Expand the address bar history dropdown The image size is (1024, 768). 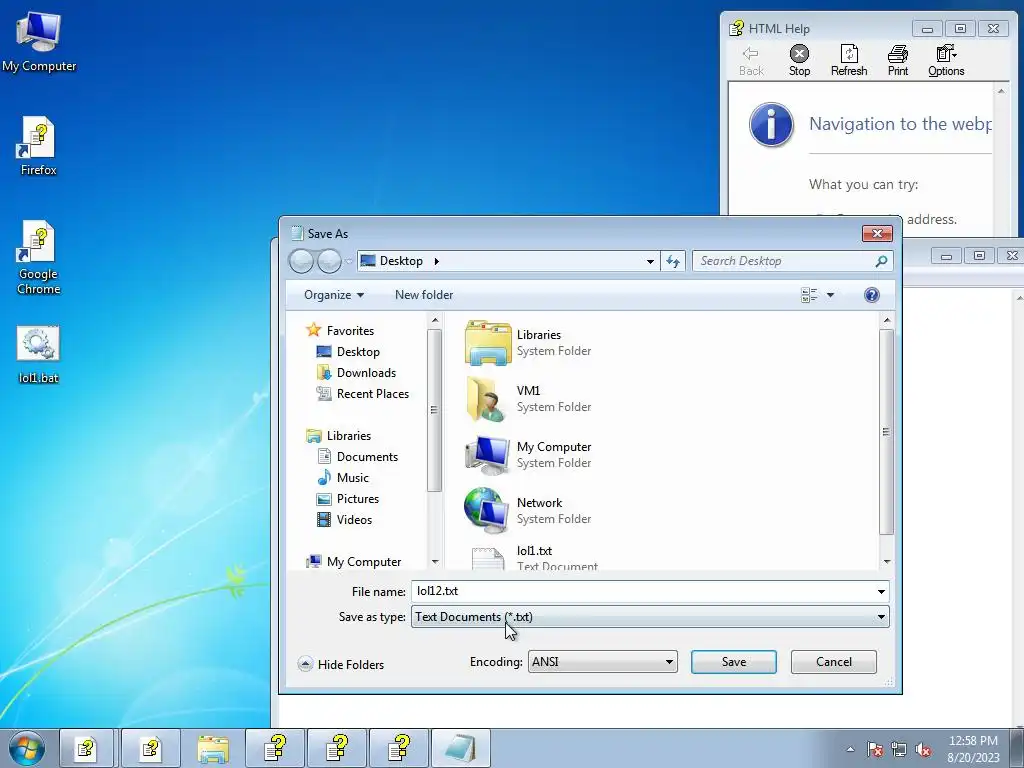[x=650, y=261]
